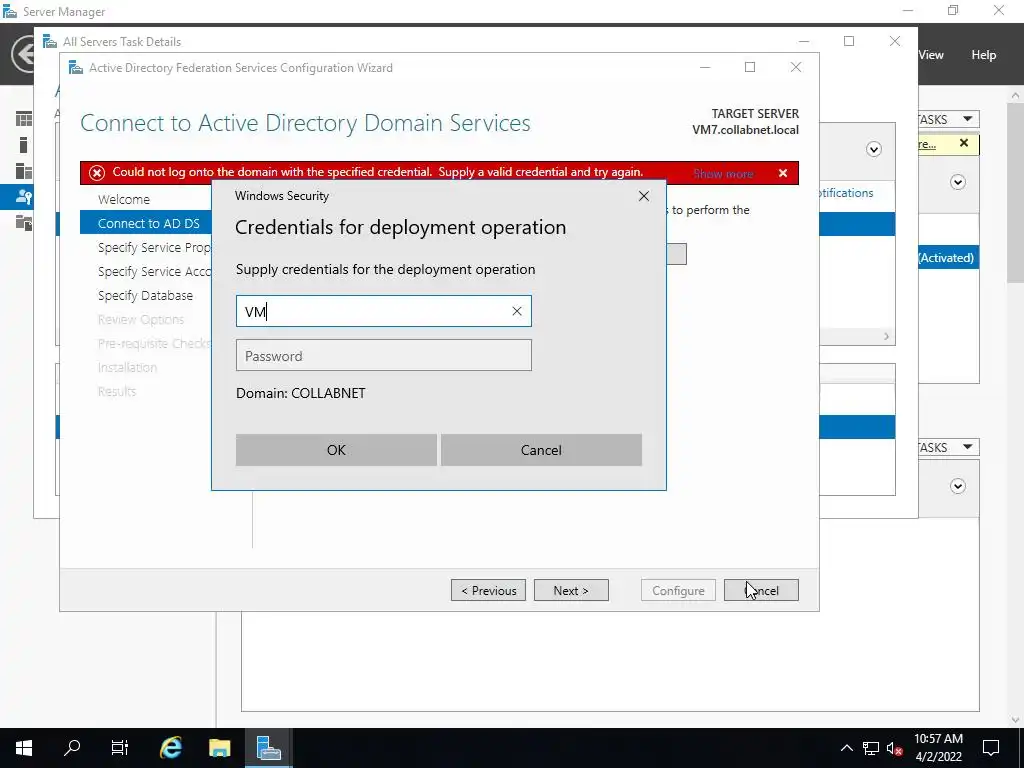
Task: Collapse the panel below the upper TASKS dropdown
Action: 957,182
